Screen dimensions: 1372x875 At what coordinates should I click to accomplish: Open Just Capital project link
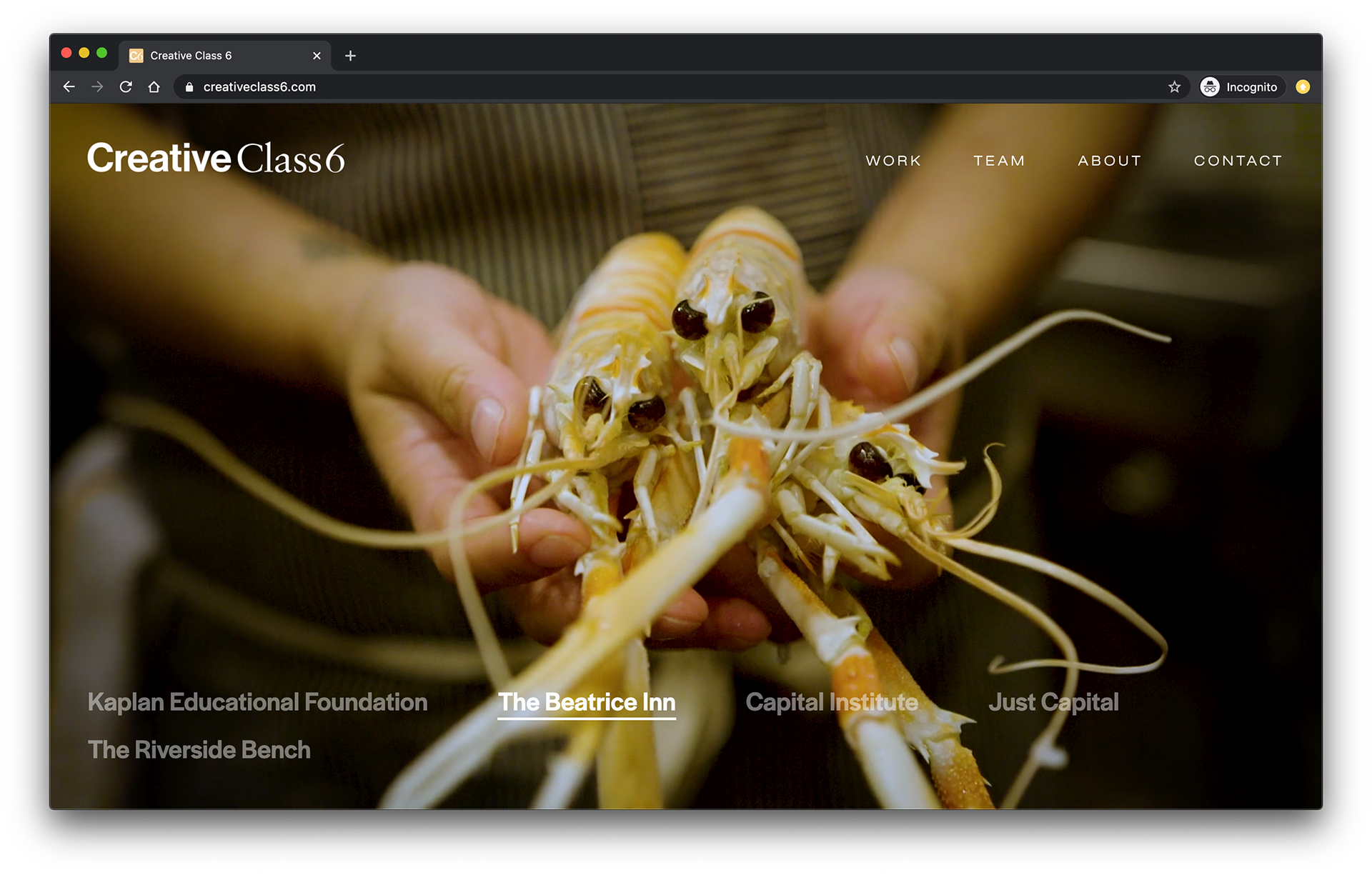click(x=1053, y=702)
